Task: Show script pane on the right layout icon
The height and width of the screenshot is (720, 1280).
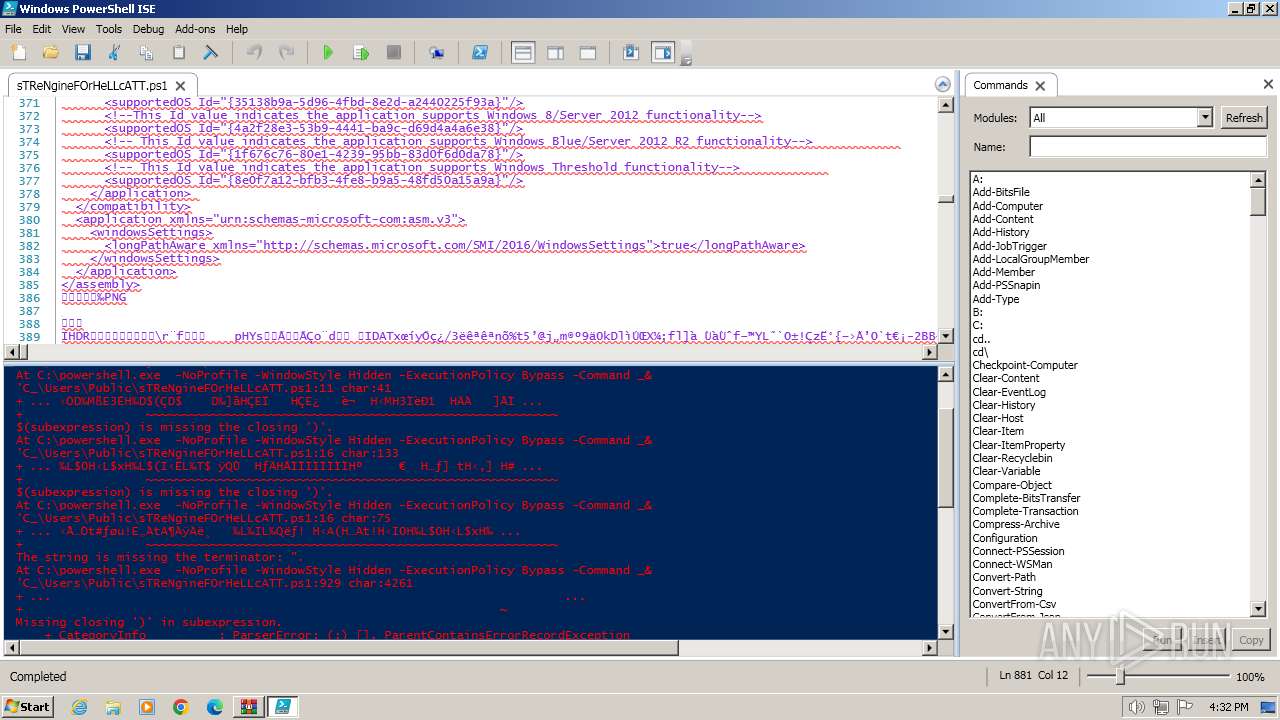Action: (556, 53)
